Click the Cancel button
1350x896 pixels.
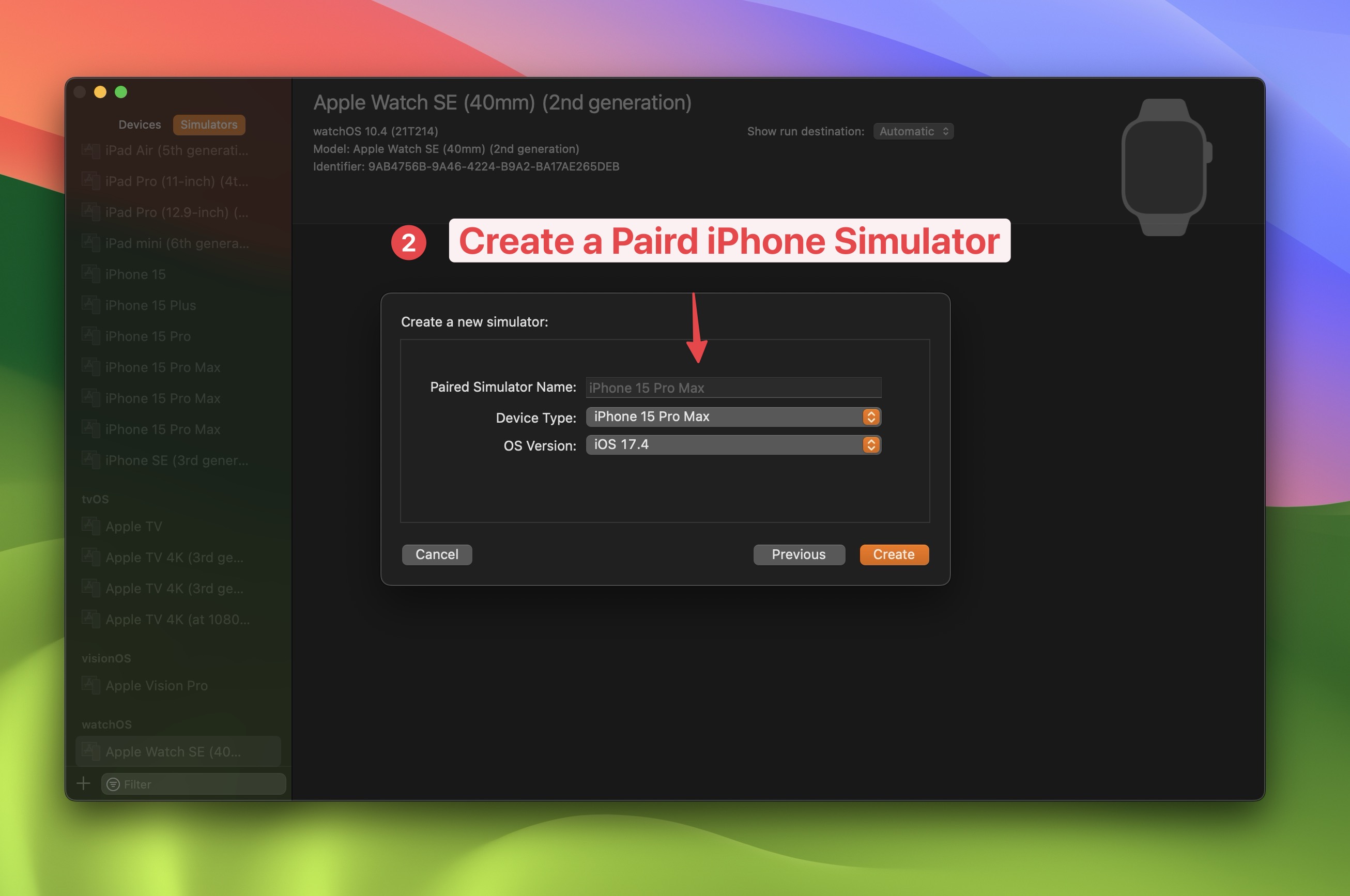tap(437, 554)
